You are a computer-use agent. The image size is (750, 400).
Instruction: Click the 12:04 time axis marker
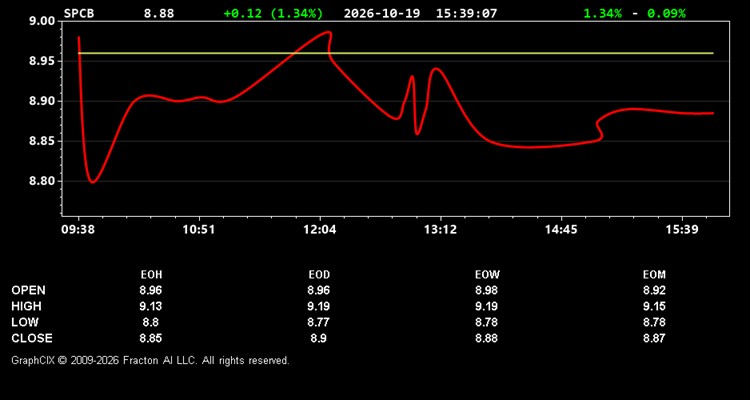point(320,230)
